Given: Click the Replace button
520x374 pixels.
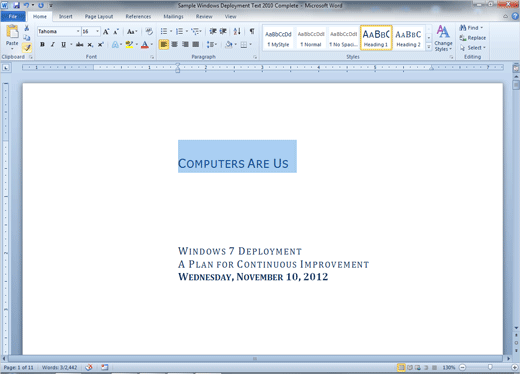Looking at the screenshot, I should [x=473, y=38].
